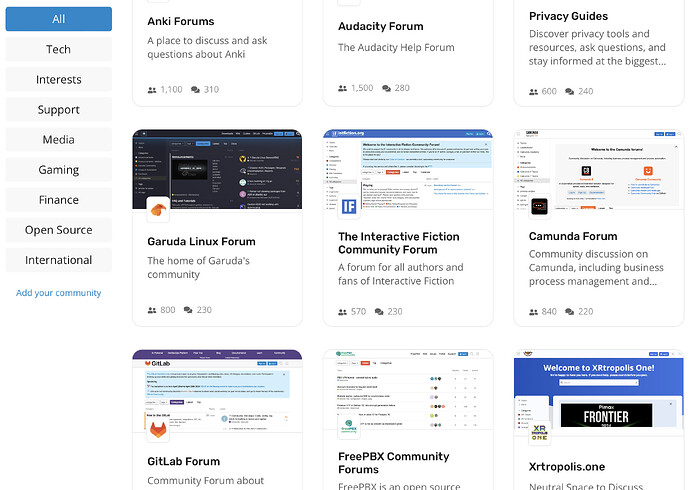Click 'The Audacity Help Forum' description

tap(396, 48)
